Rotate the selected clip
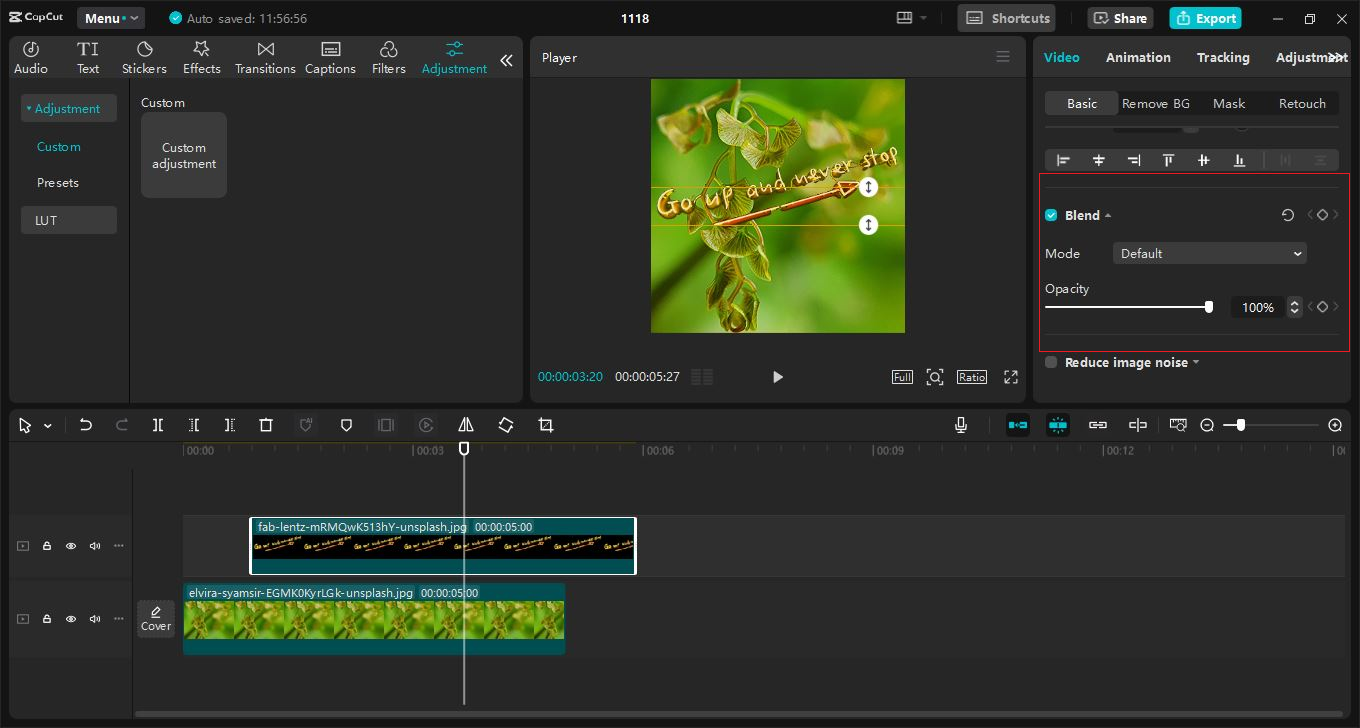This screenshot has width=1360, height=728. (x=506, y=425)
